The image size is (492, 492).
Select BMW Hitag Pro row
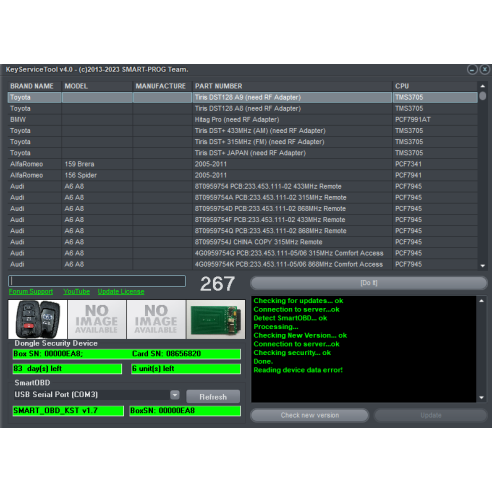(x=243, y=120)
